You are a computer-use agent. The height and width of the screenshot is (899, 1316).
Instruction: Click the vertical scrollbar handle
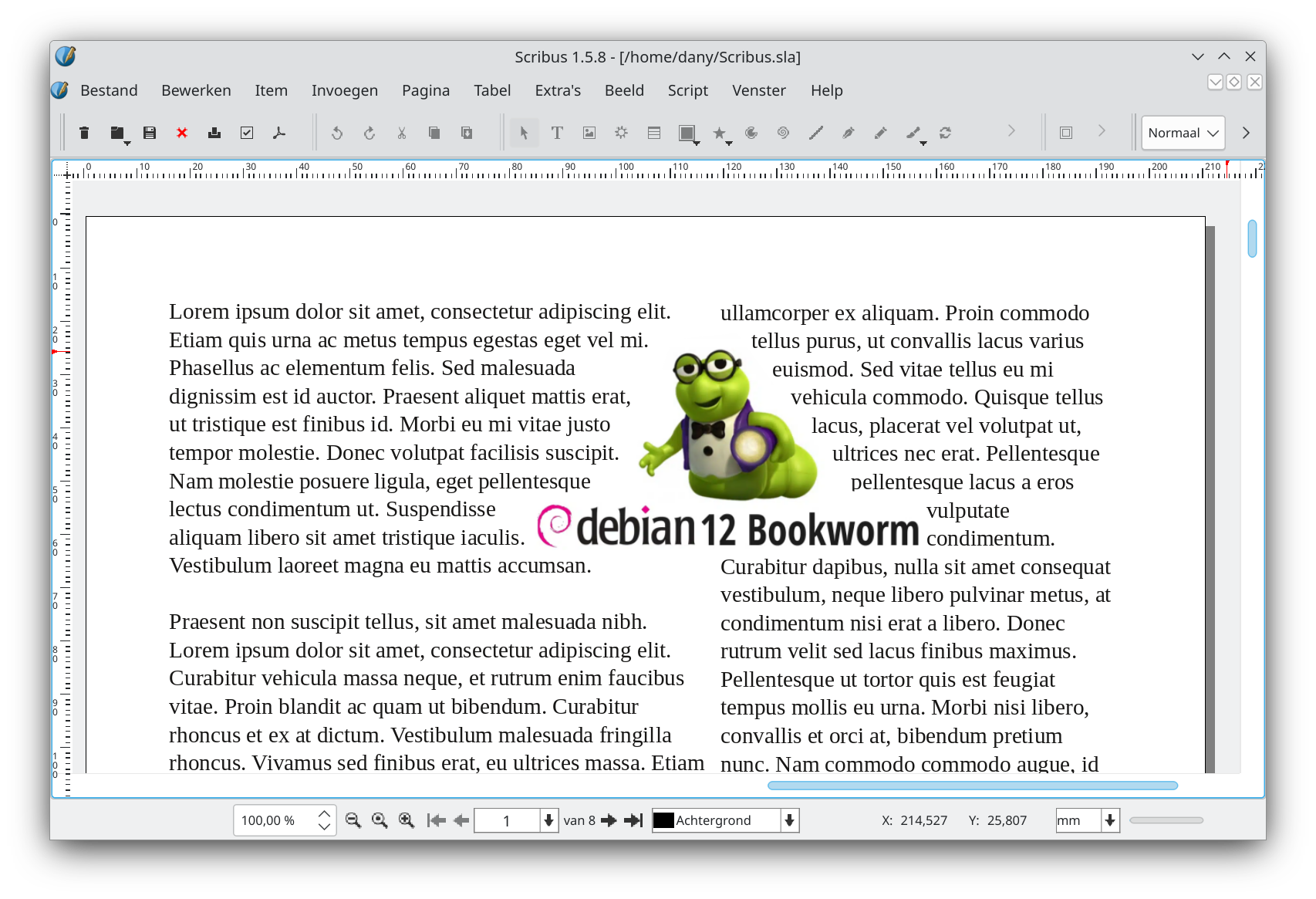pos(1252,238)
